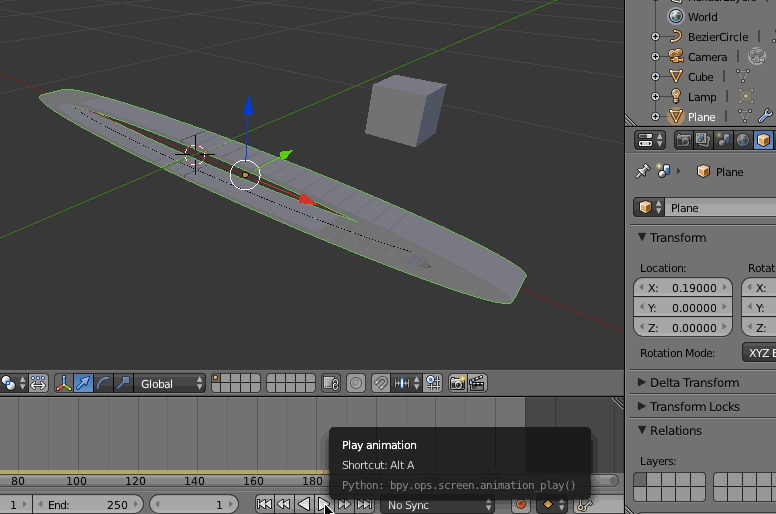Image resolution: width=776 pixels, height=514 pixels.
Task: Click the Cube mesh triangle icon
Action: pos(676,76)
